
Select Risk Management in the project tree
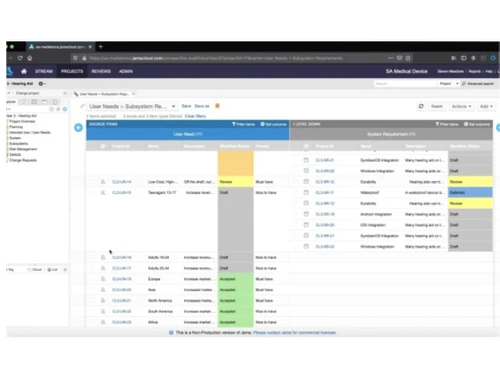(23, 149)
